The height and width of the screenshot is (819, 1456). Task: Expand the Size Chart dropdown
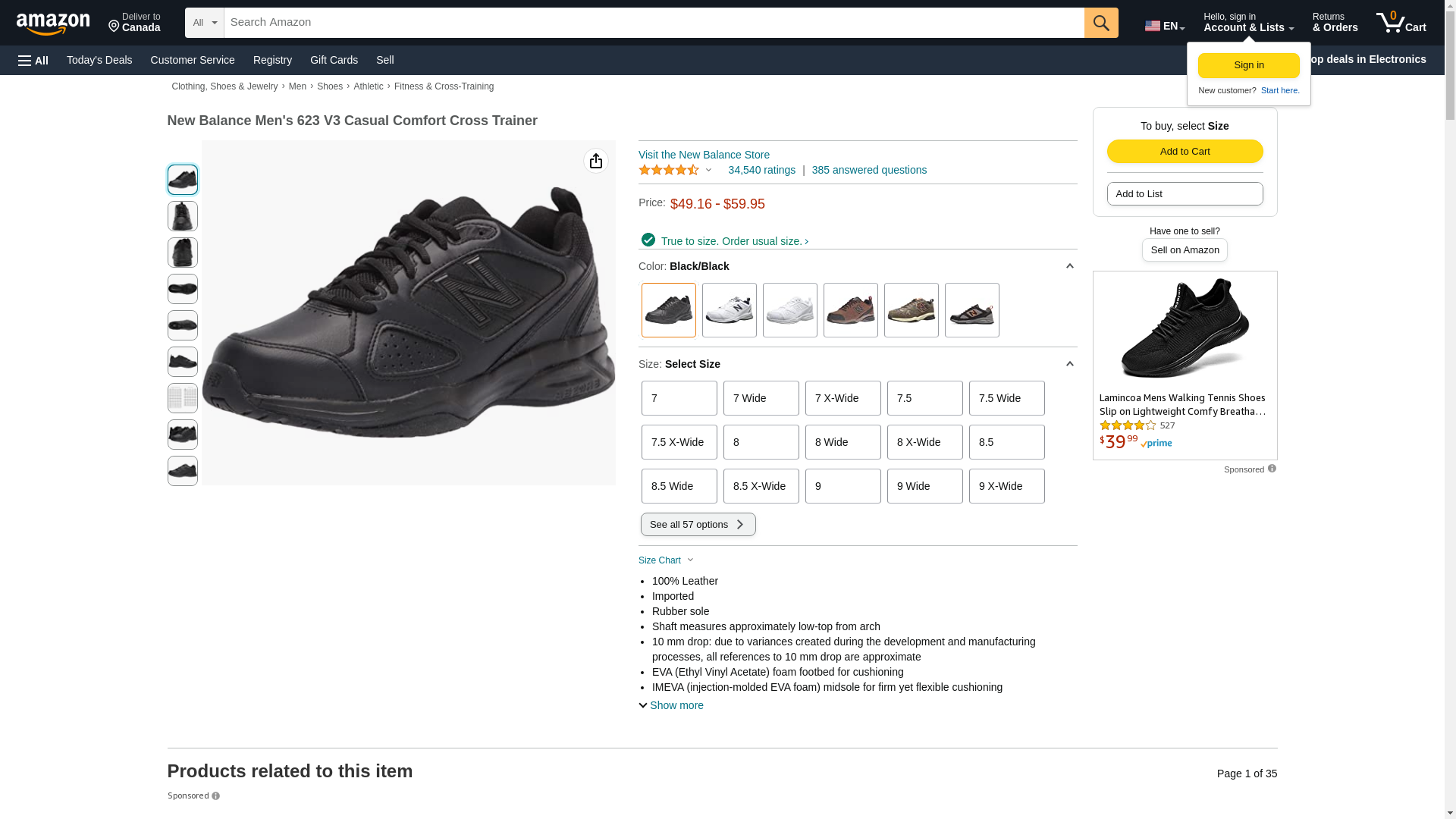[x=666, y=560]
